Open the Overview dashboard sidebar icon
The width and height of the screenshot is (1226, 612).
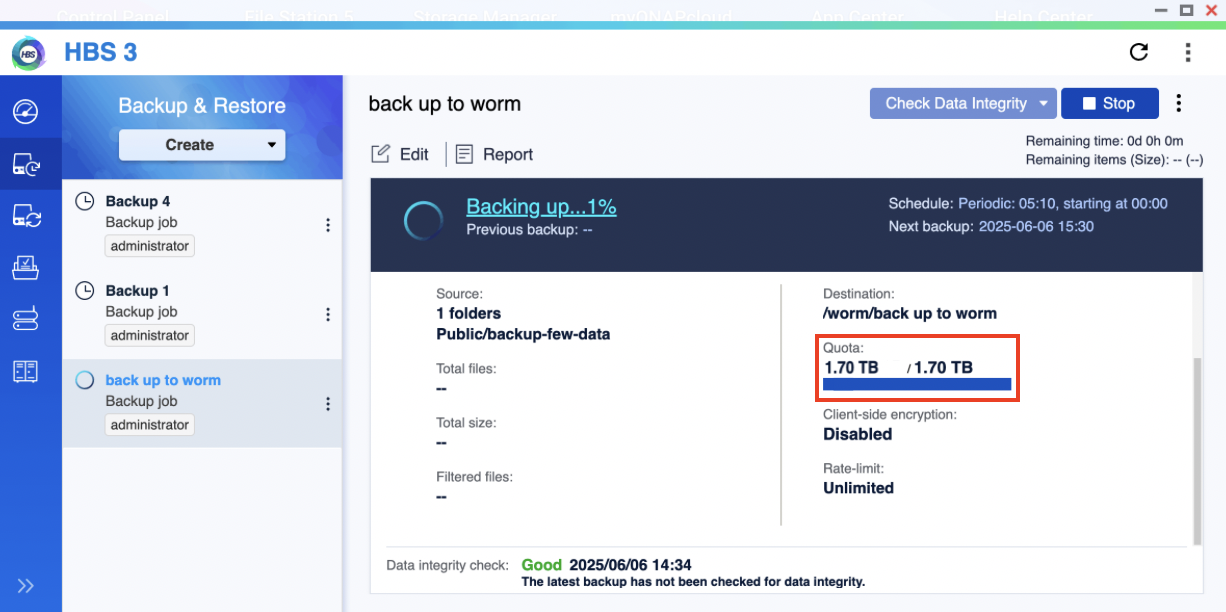click(x=26, y=111)
